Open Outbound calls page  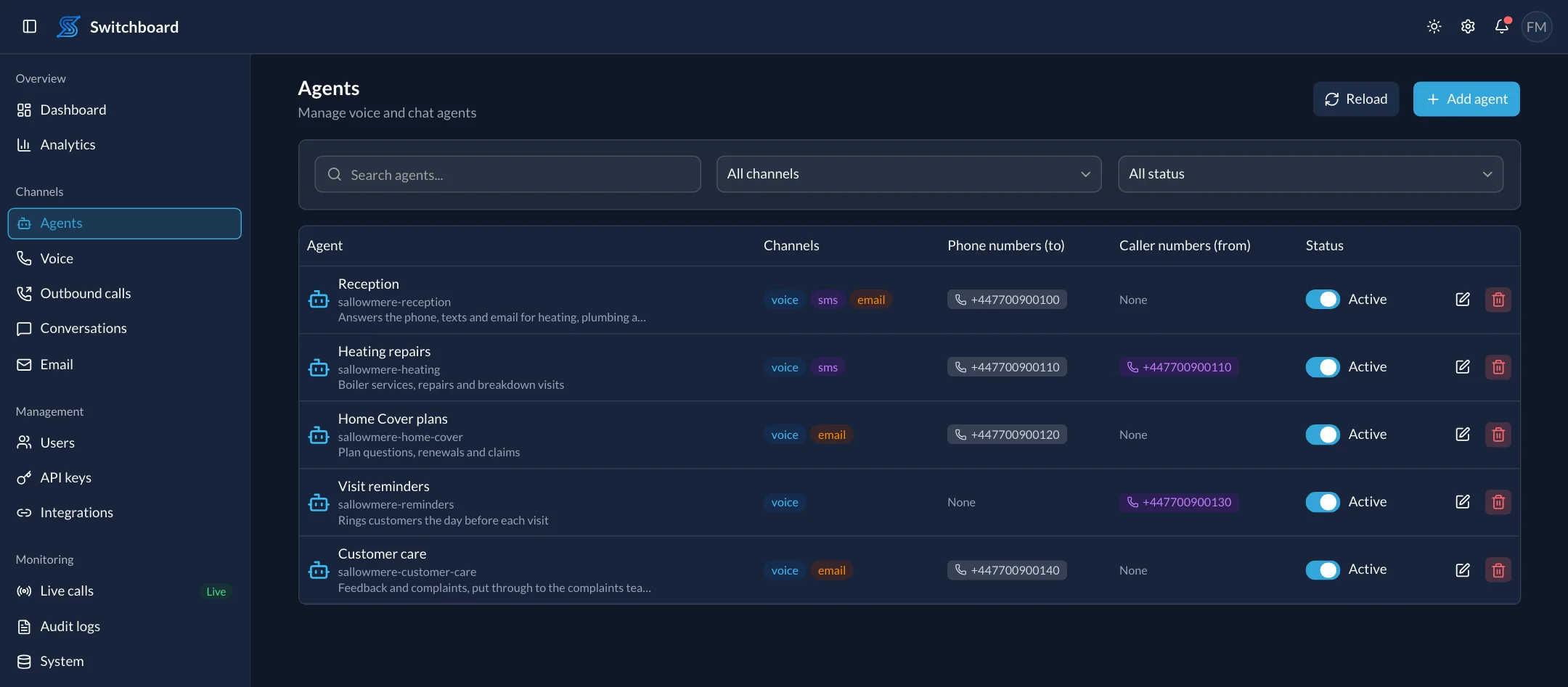(x=125, y=294)
